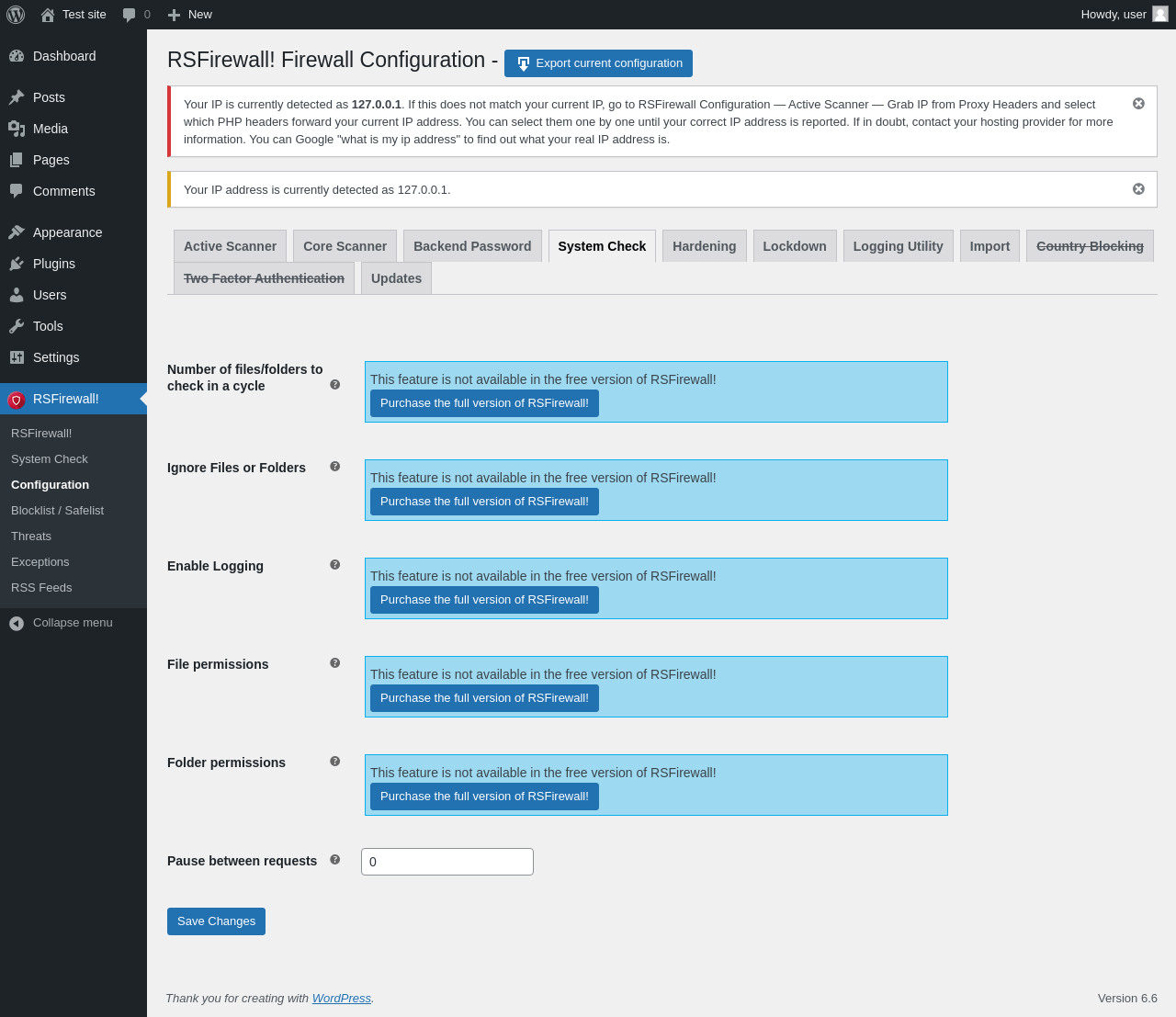Open the Updates tab
1176x1017 pixels.
click(396, 278)
